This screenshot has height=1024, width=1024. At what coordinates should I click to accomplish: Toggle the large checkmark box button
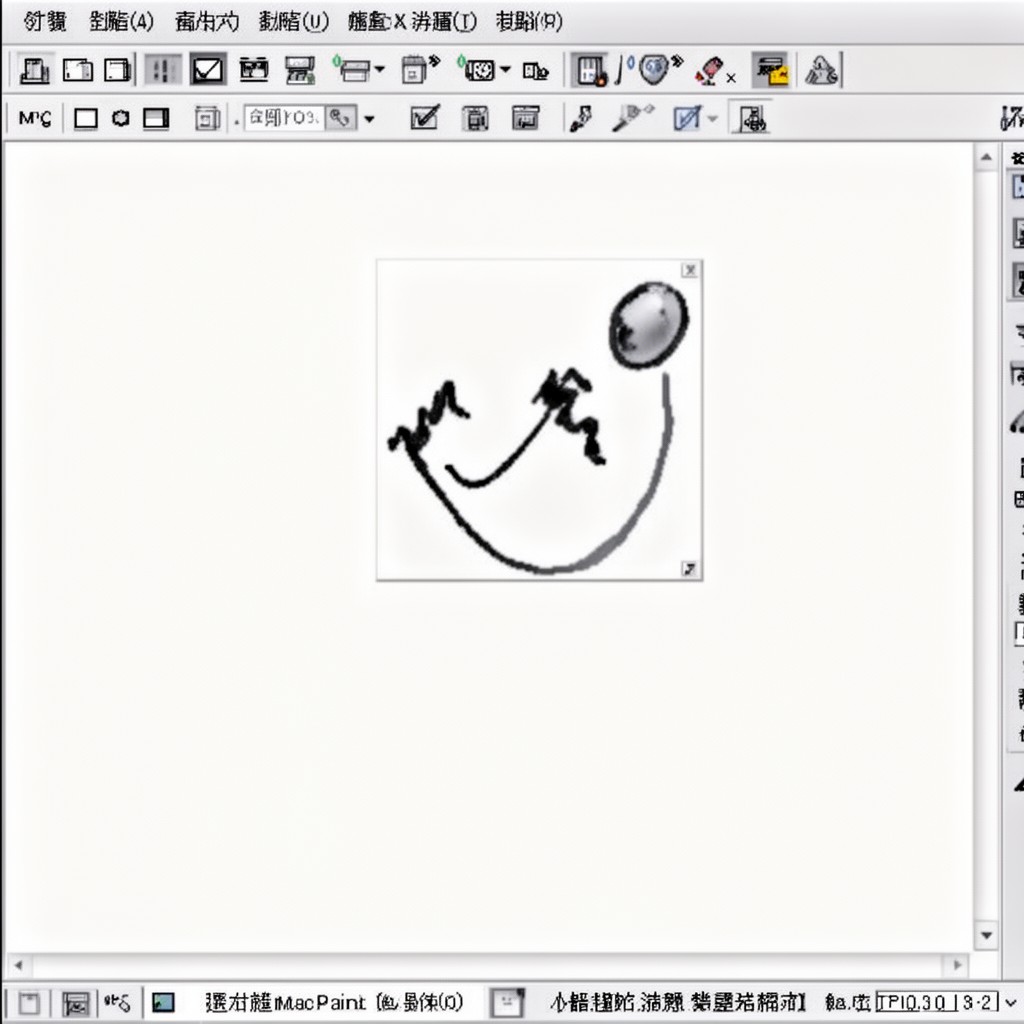[x=208, y=69]
